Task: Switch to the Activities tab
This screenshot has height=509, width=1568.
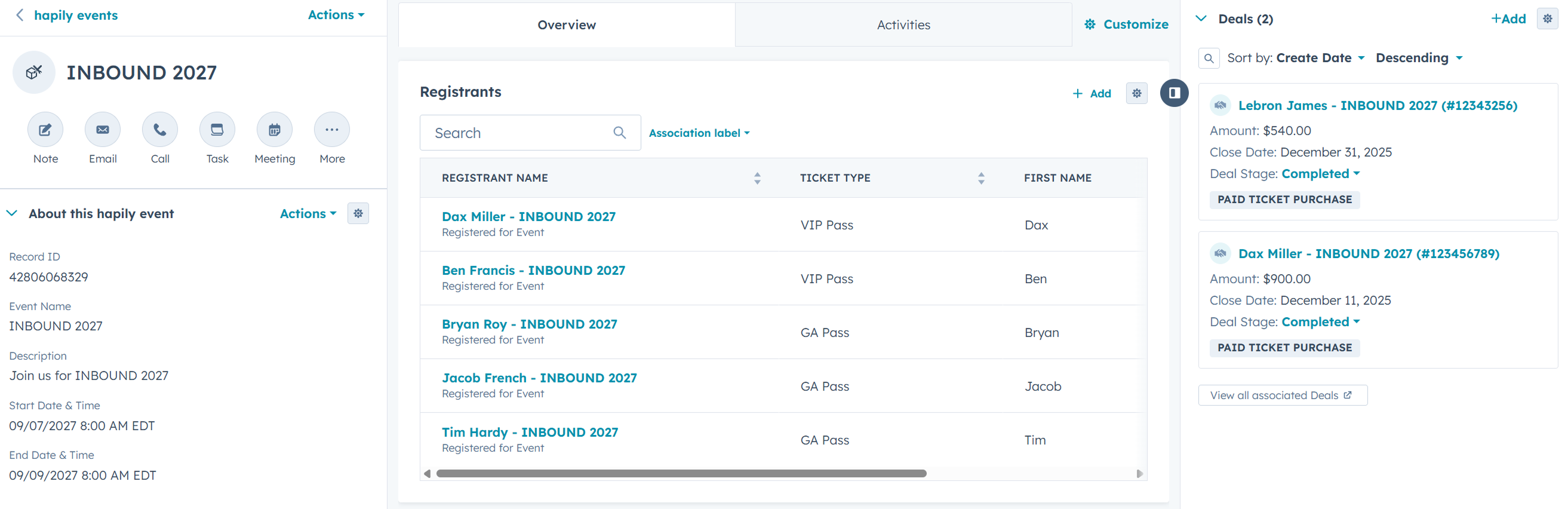Action: point(903,25)
